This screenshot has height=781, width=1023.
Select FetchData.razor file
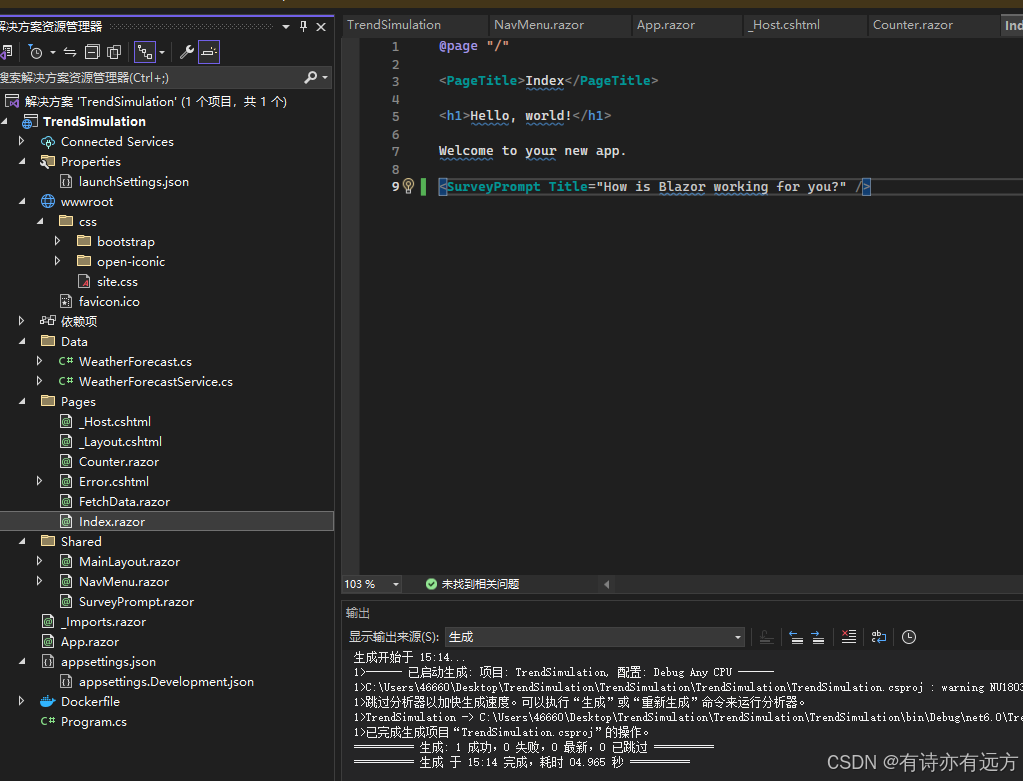125,501
